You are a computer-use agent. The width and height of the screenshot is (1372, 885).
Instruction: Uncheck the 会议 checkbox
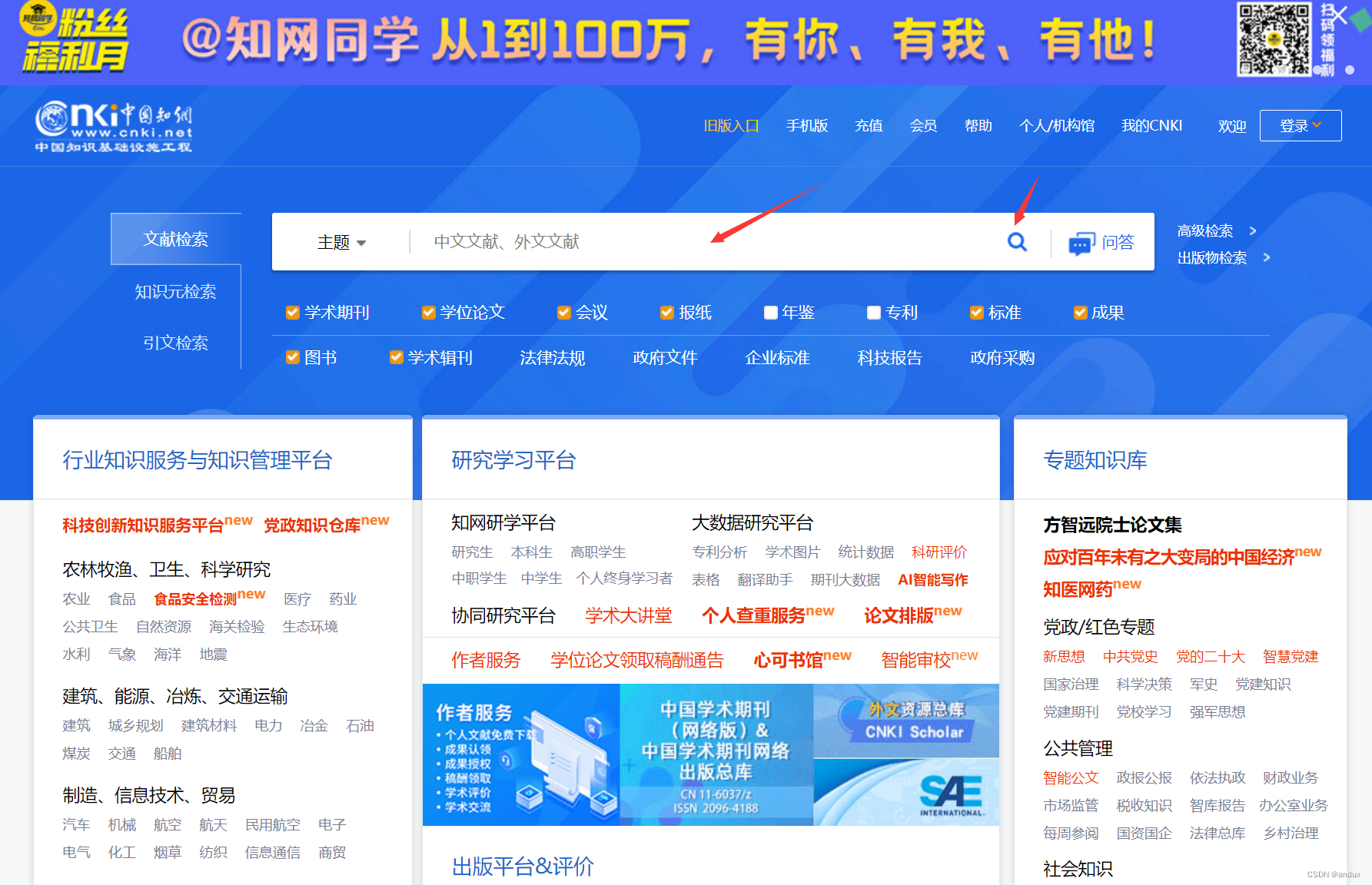(x=563, y=313)
